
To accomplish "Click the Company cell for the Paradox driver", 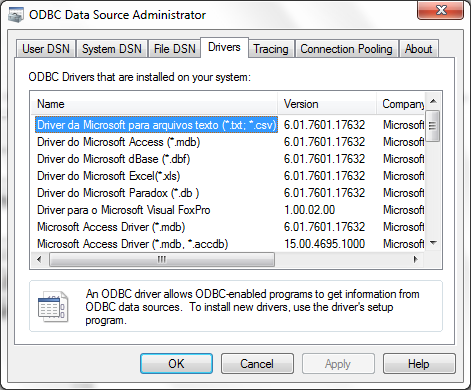I will click(404, 193).
